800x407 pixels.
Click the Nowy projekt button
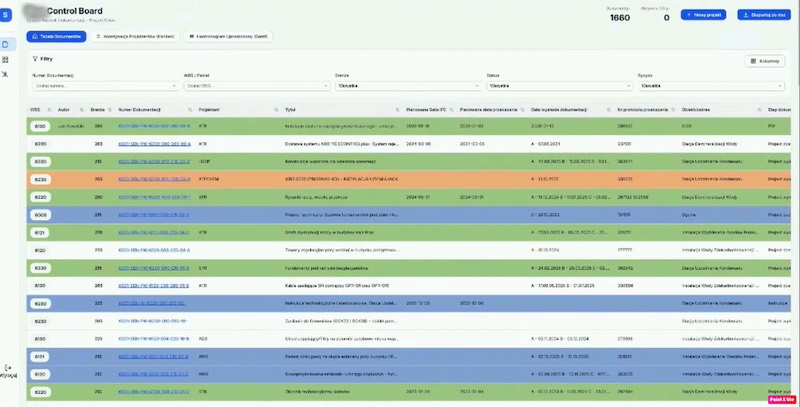click(704, 15)
